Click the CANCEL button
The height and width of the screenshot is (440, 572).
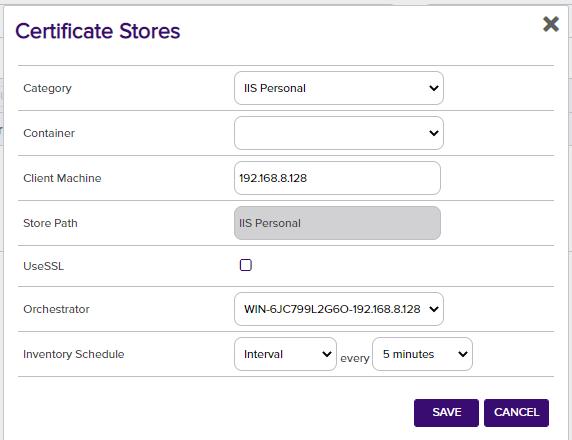click(516, 413)
